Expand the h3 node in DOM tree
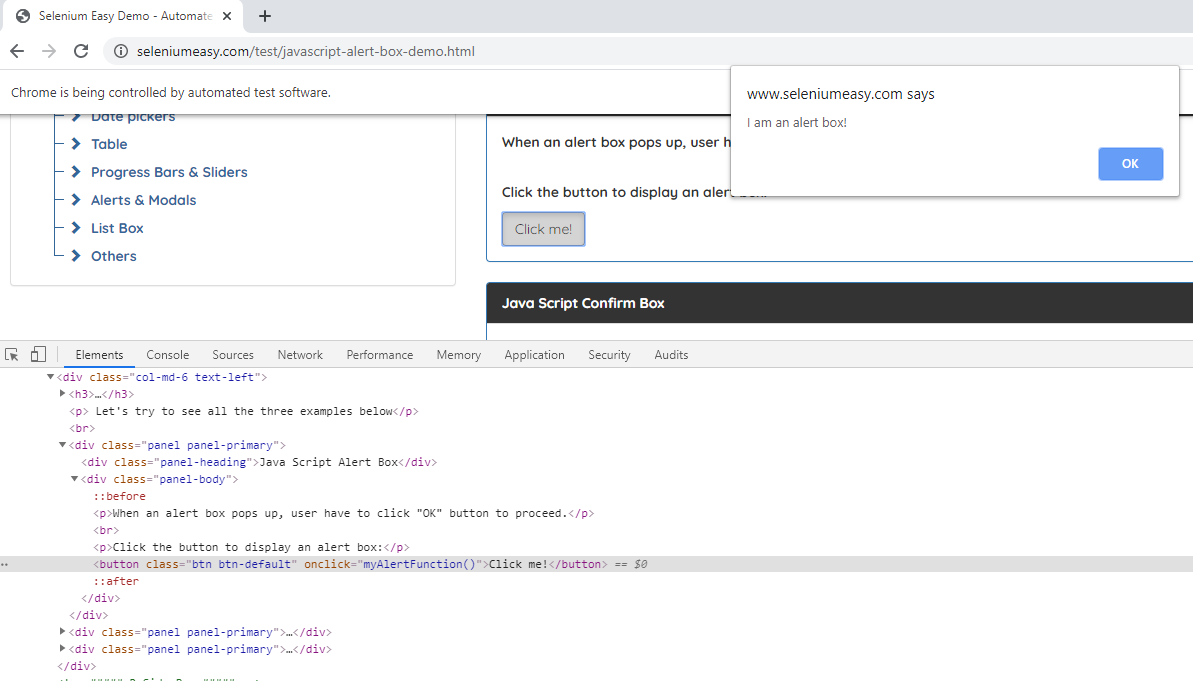1193x681 pixels. tap(62, 393)
